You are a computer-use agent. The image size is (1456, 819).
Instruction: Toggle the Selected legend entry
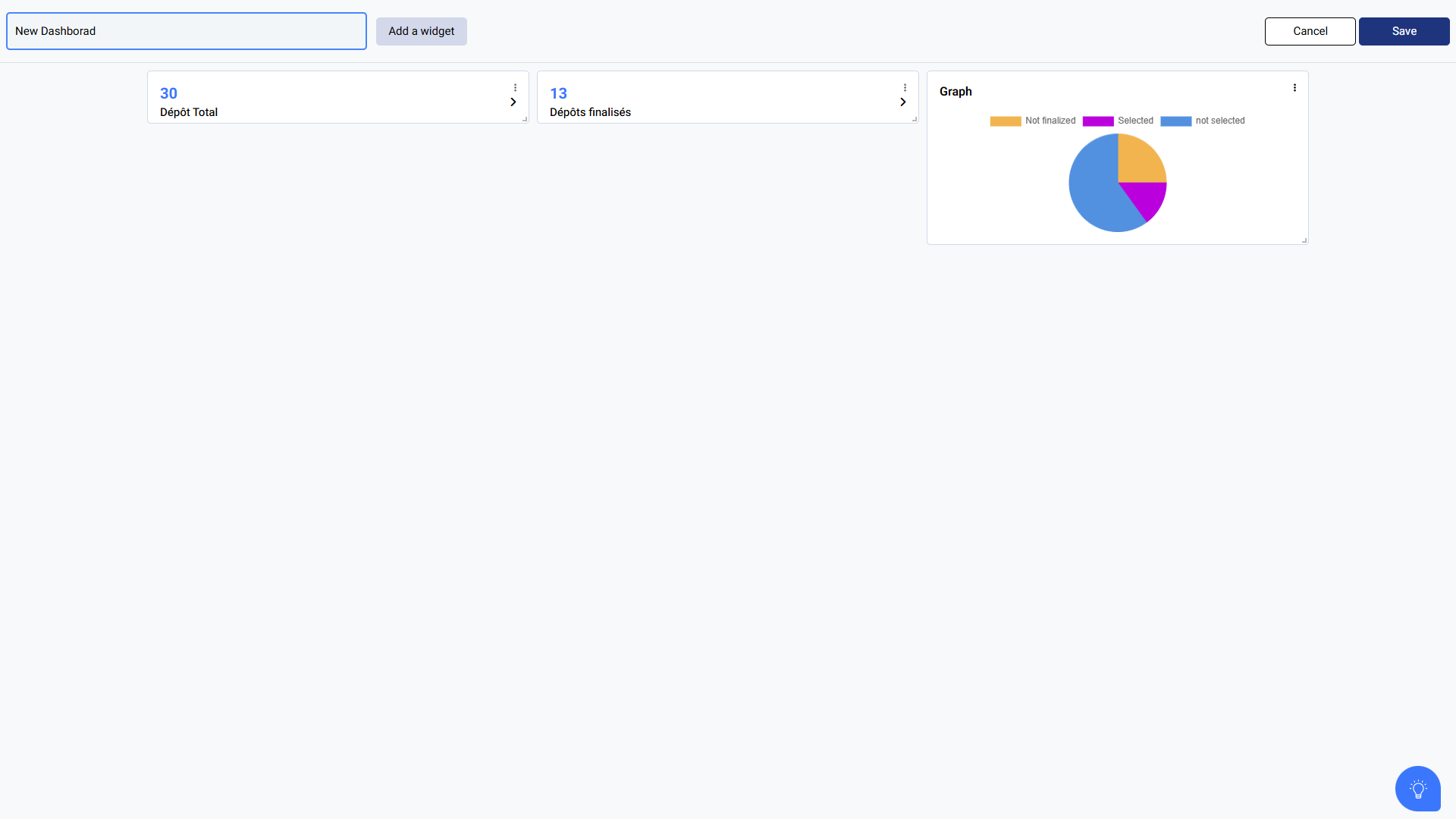tap(1118, 121)
